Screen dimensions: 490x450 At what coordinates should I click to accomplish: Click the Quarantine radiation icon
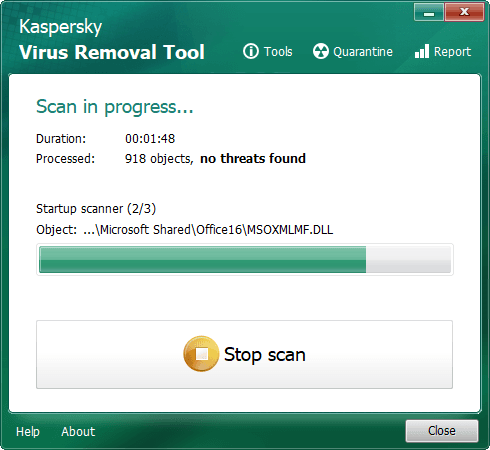point(321,51)
